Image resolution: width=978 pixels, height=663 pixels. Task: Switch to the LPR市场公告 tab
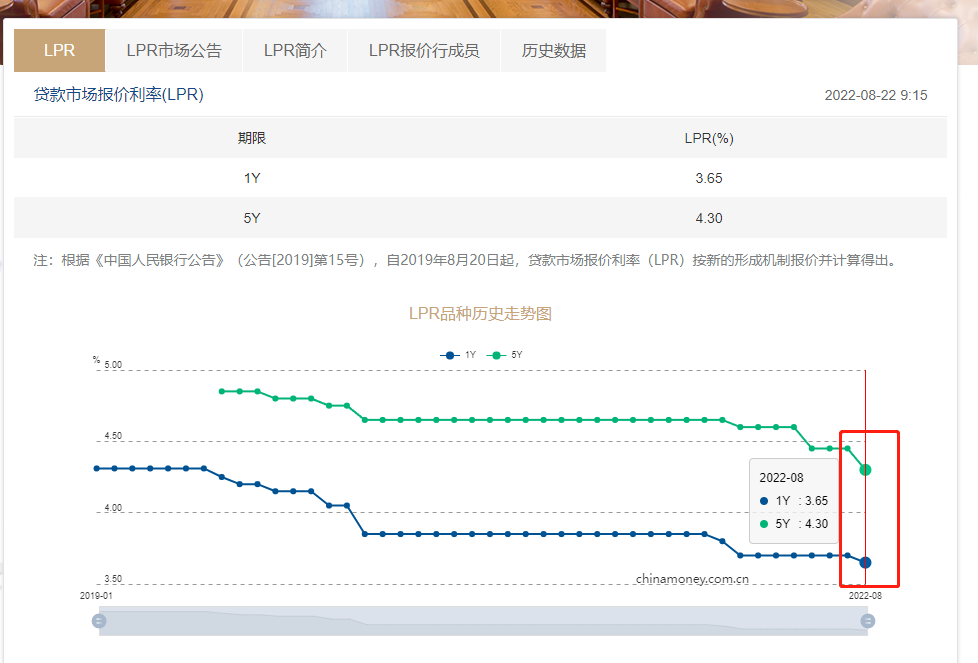point(173,50)
